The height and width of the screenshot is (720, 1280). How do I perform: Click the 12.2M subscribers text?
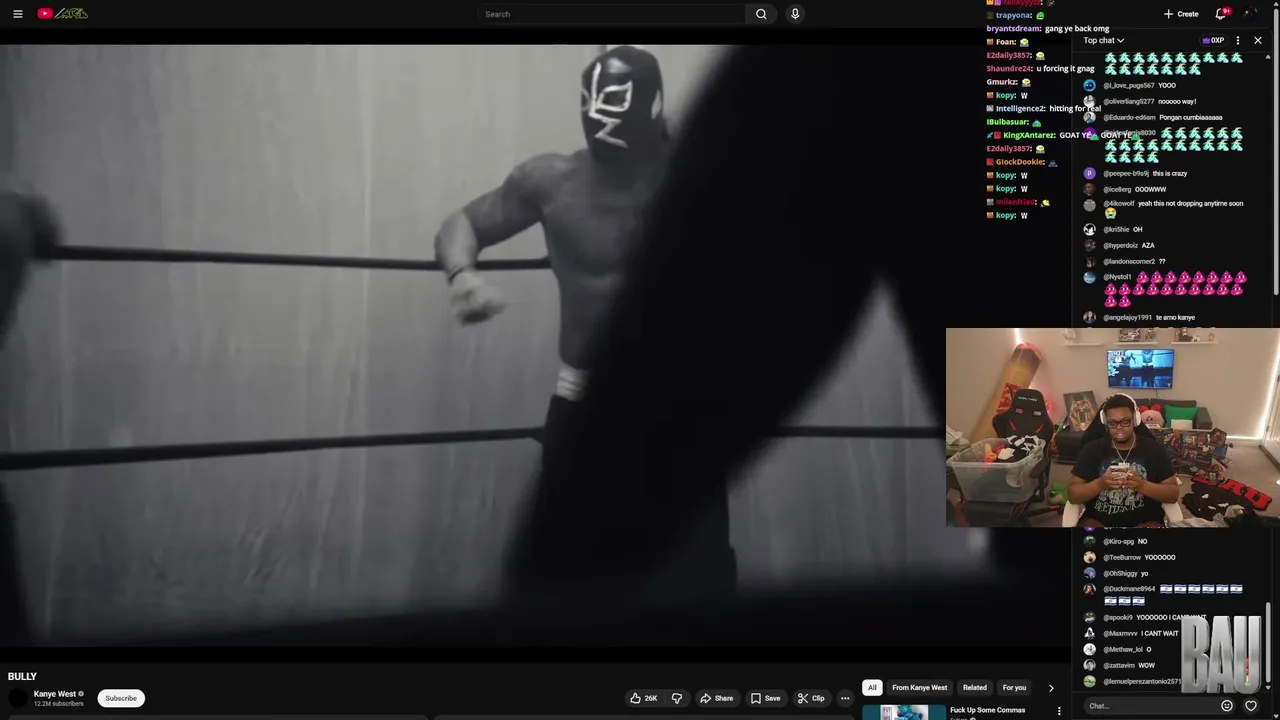pyautogui.click(x=59, y=704)
